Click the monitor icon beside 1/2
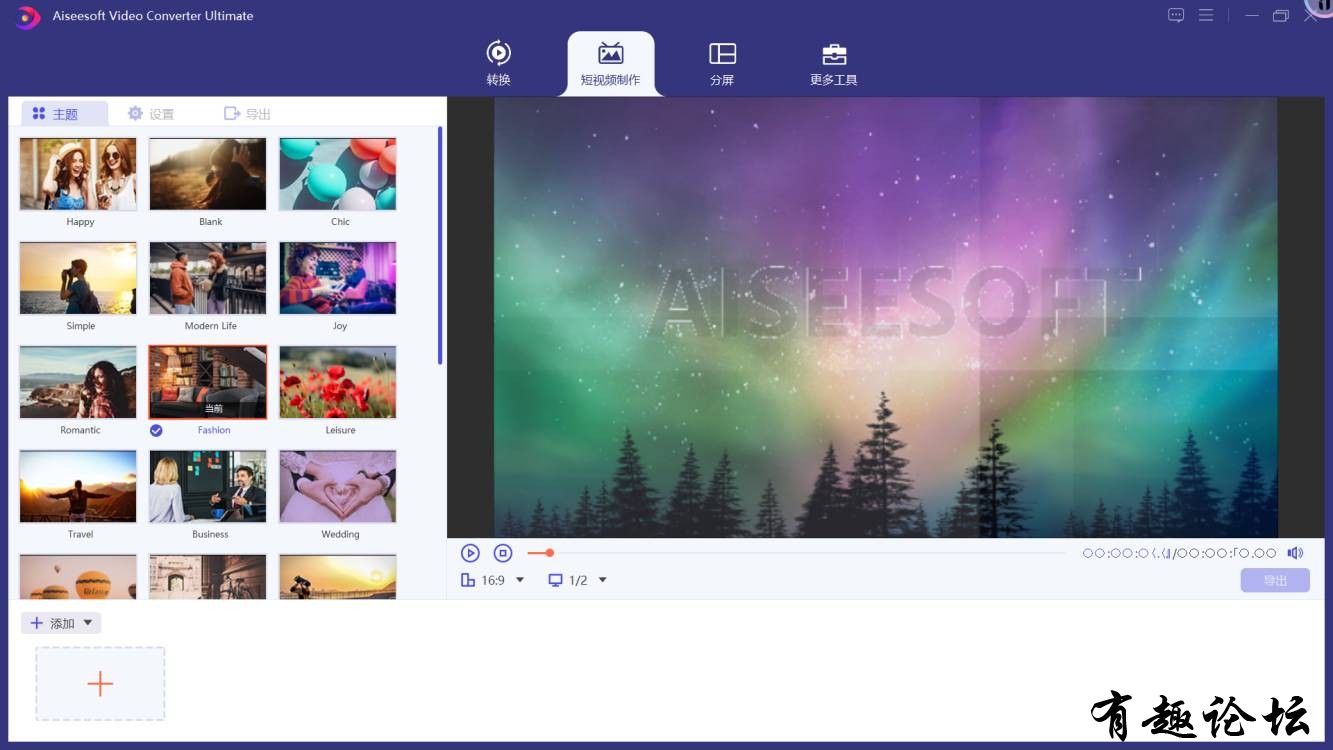1333x750 pixels. tap(555, 580)
